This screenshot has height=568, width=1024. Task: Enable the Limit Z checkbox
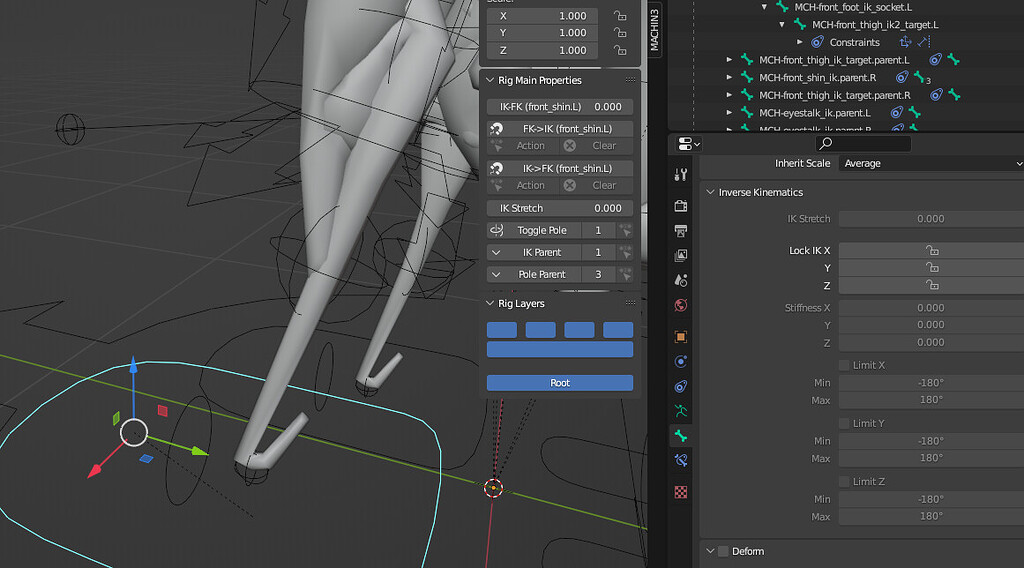click(844, 481)
